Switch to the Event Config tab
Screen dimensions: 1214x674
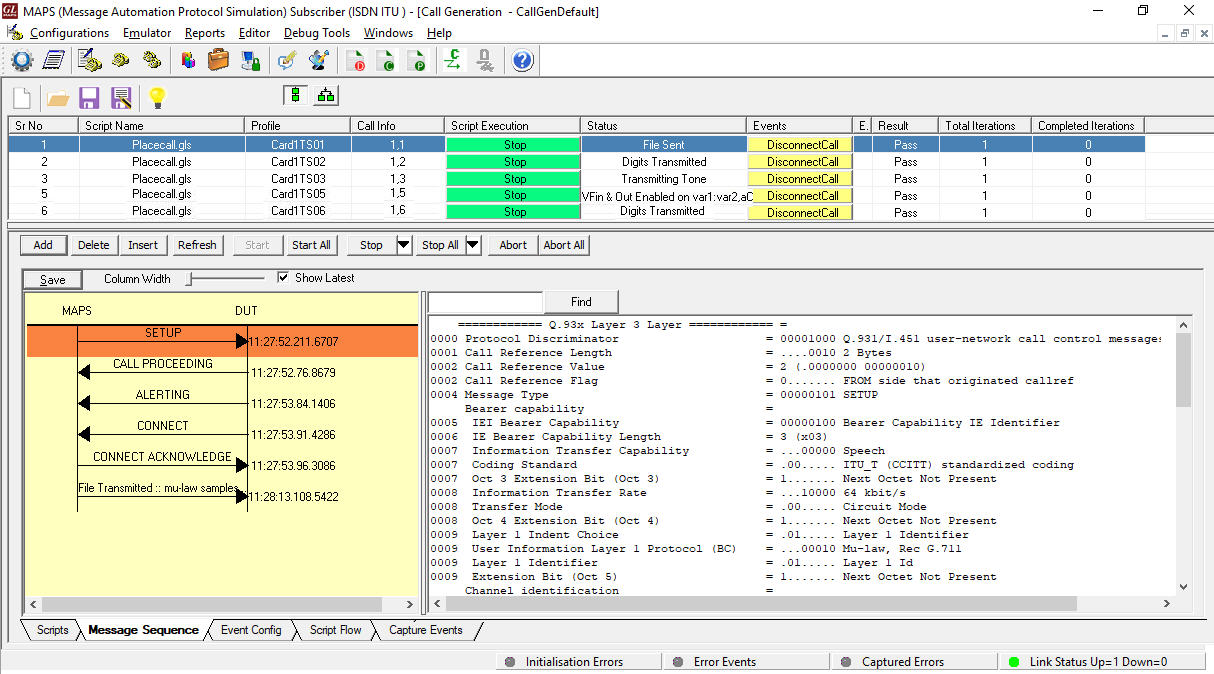tap(251, 630)
